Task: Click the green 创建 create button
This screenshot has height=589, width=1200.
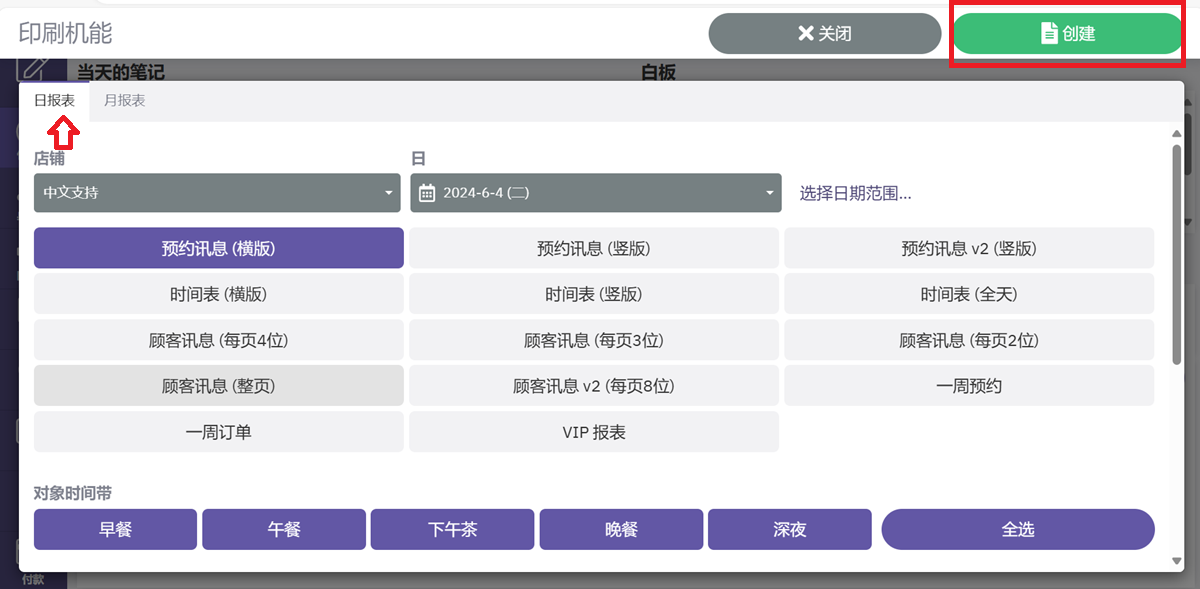Action: [x=1068, y=33]
